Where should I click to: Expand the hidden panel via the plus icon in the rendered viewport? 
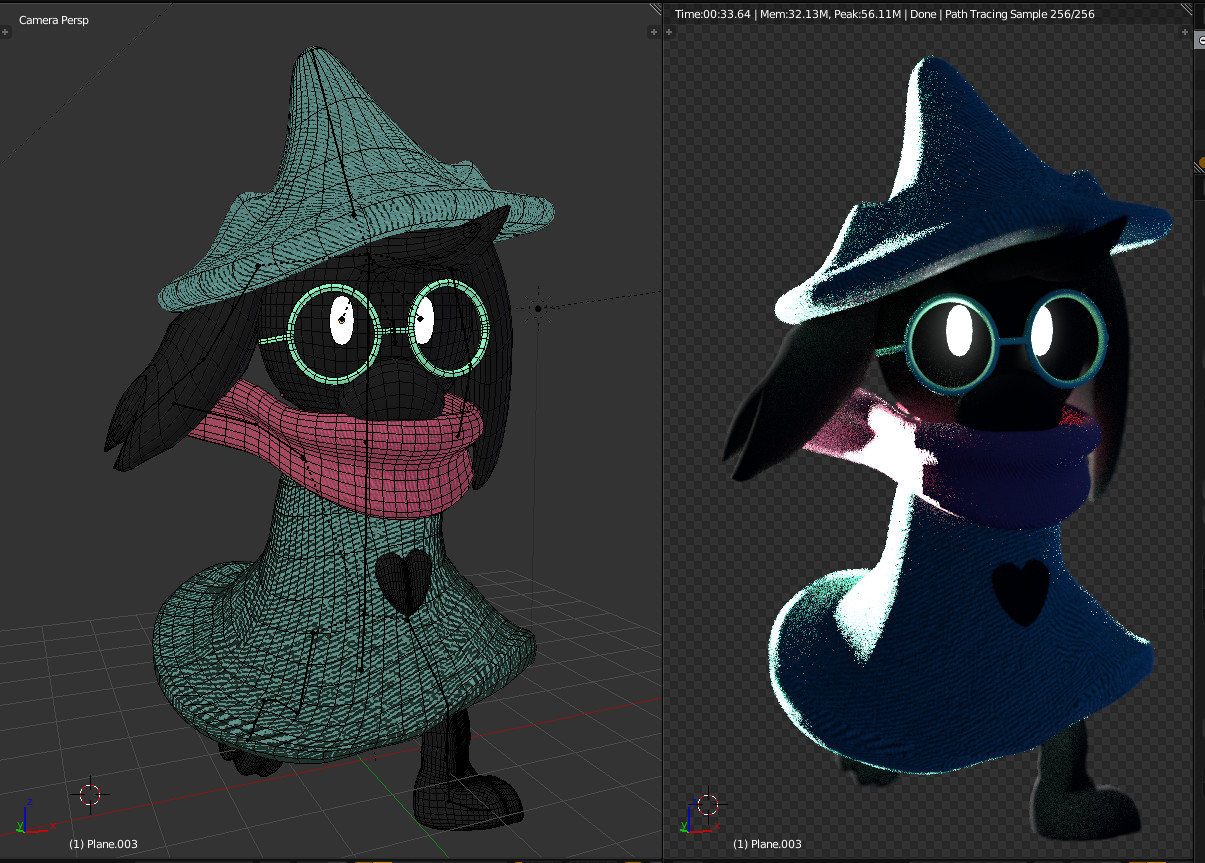coord(668,31)
